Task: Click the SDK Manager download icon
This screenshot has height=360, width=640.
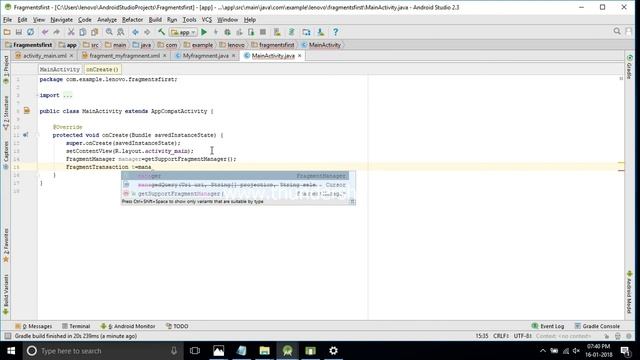Action: pyautogui.click(x=321, y=32)
